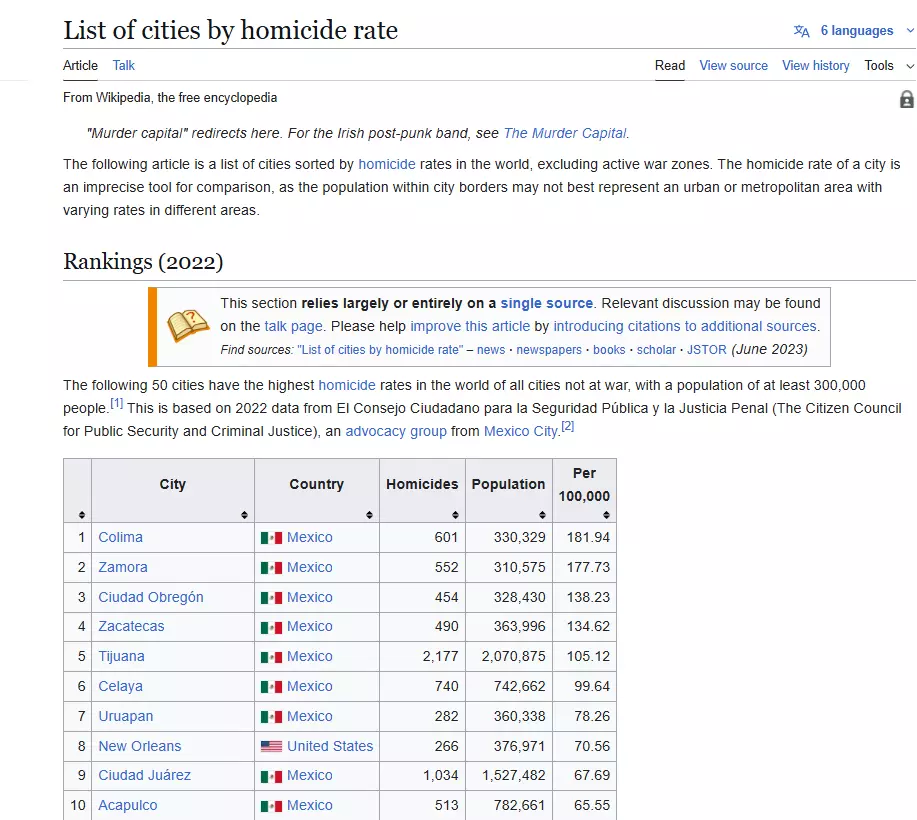The height and width of the screenshot is (820, 917).
Task: Open the Tijuana city link
Action: click(121, 656)
